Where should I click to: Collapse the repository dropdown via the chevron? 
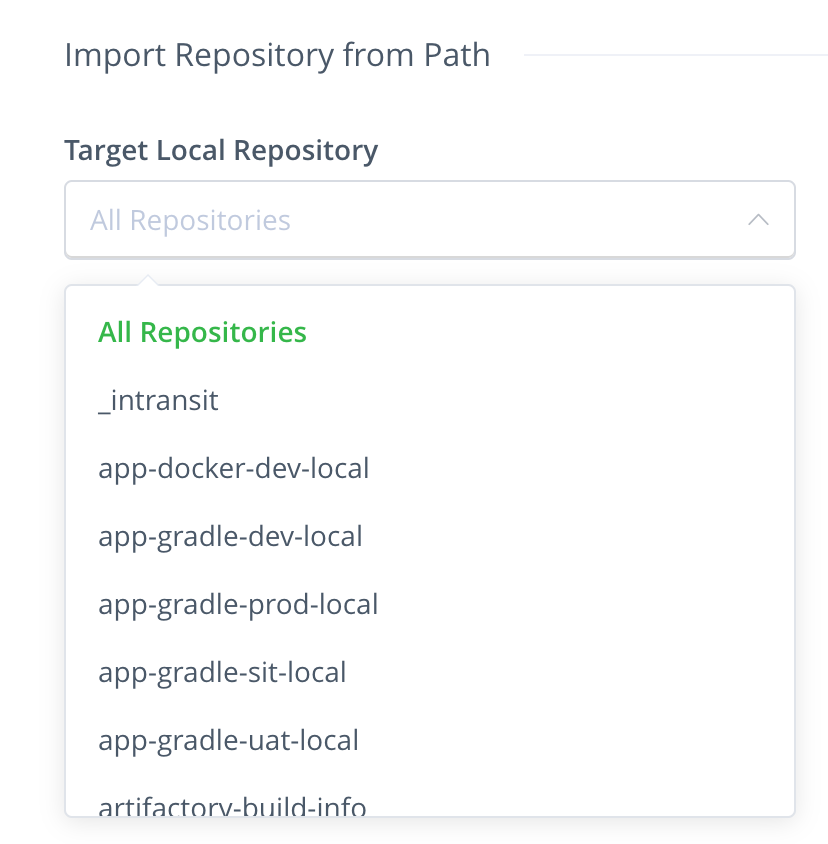[x=758, y=219]
